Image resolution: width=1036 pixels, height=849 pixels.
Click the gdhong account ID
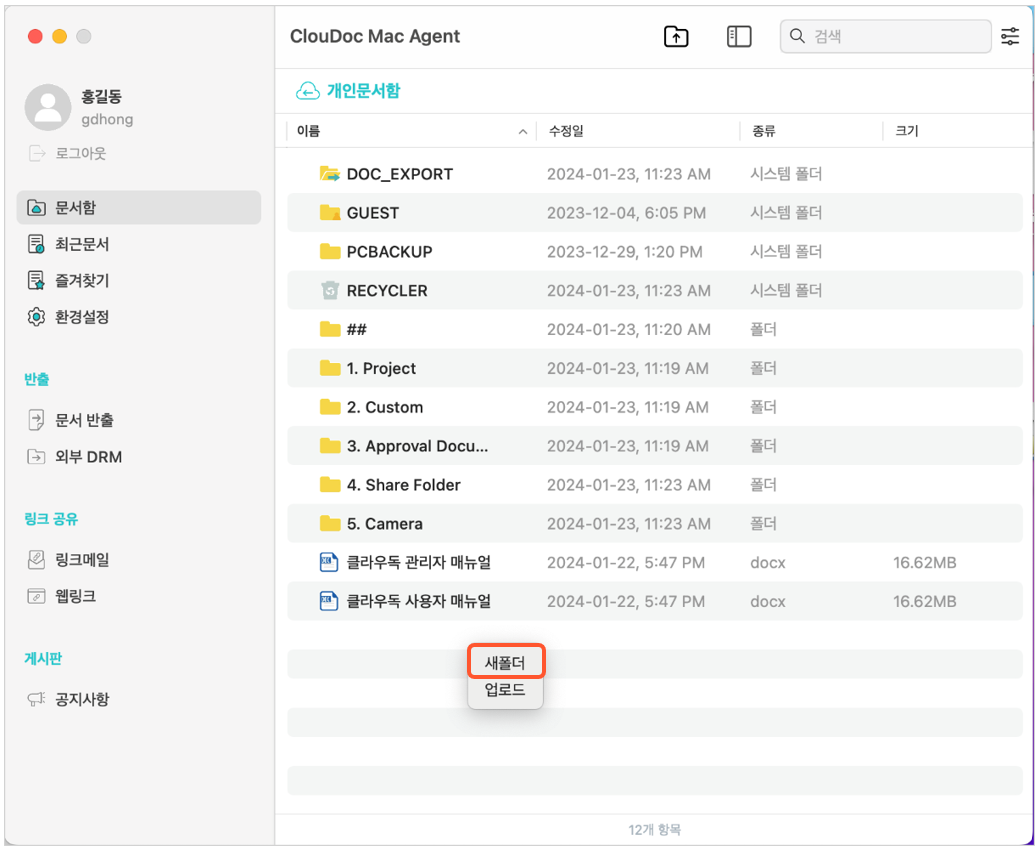coord(107,120)
